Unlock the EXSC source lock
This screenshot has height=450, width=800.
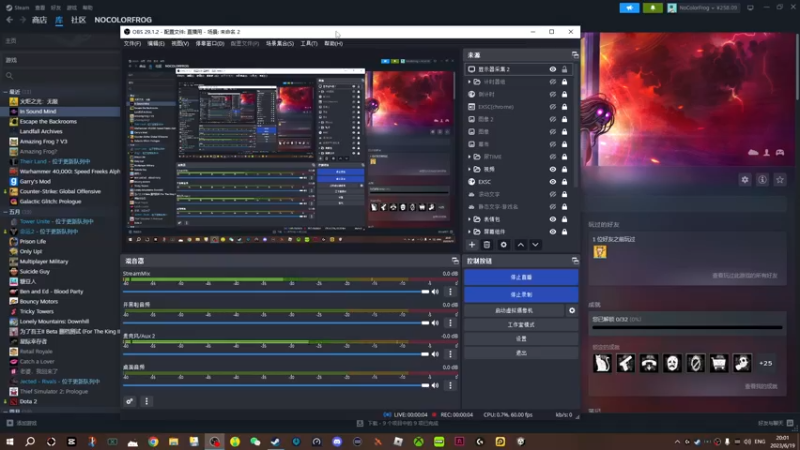click(564, 182)
